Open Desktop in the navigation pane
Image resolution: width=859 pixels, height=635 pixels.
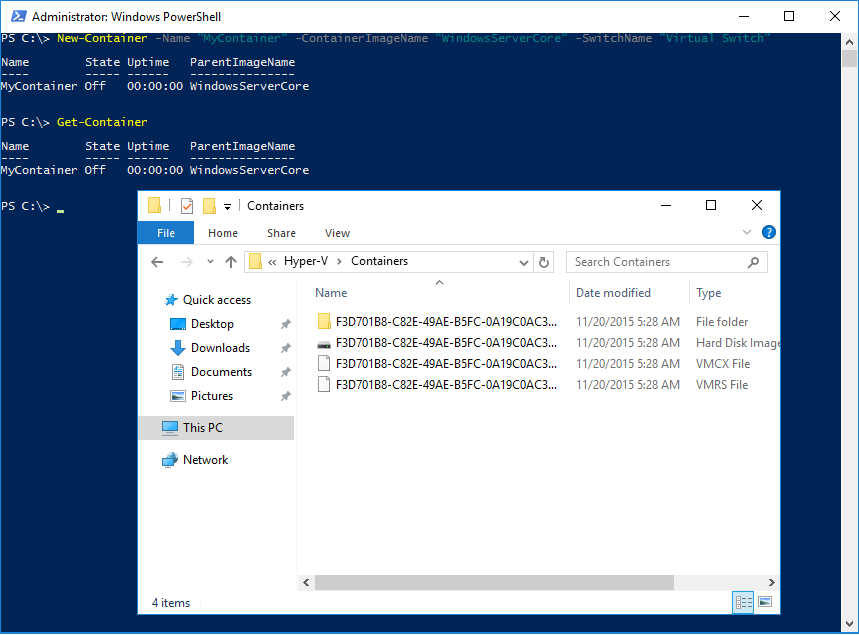coord(212,324)
